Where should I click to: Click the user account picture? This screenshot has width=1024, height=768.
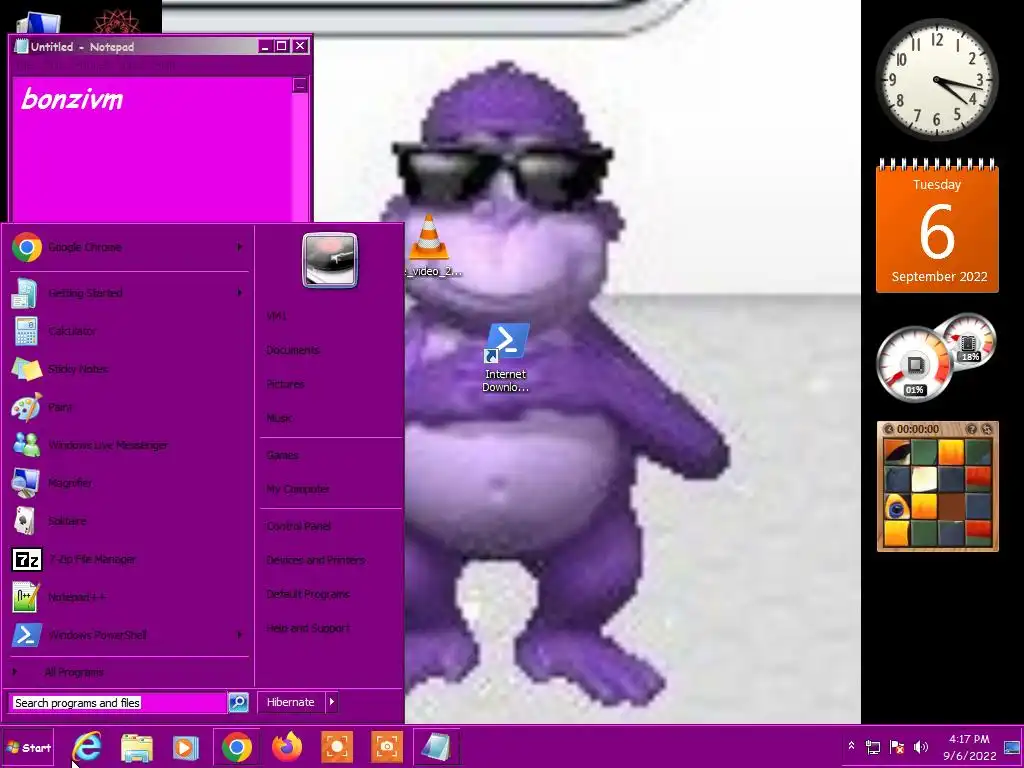pyautogui.click(x=330, y=260)
